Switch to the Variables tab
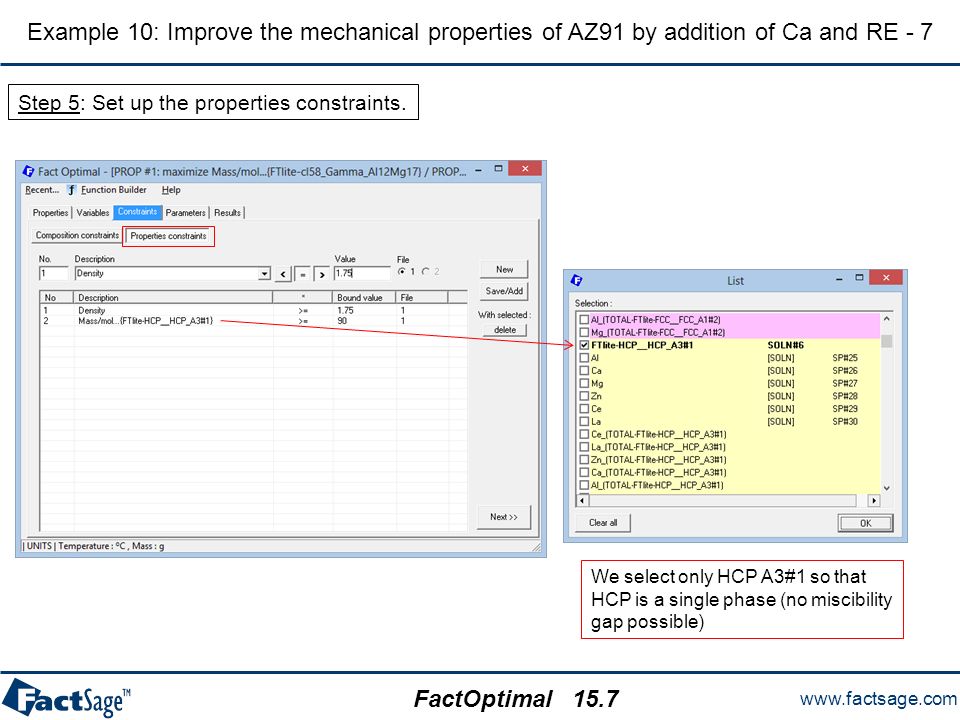This screenshot has width=960, height=720. pyautogui.click(x=92, y=212)
